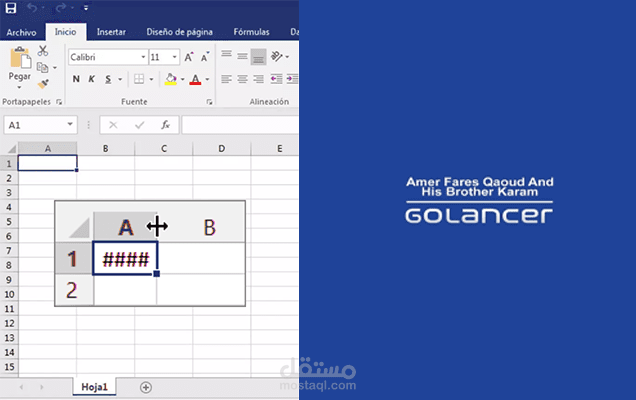Open the Copy options arrow
Image resolution: width=636 pixels, height=400 pixels.
click(x=55, y=68)
